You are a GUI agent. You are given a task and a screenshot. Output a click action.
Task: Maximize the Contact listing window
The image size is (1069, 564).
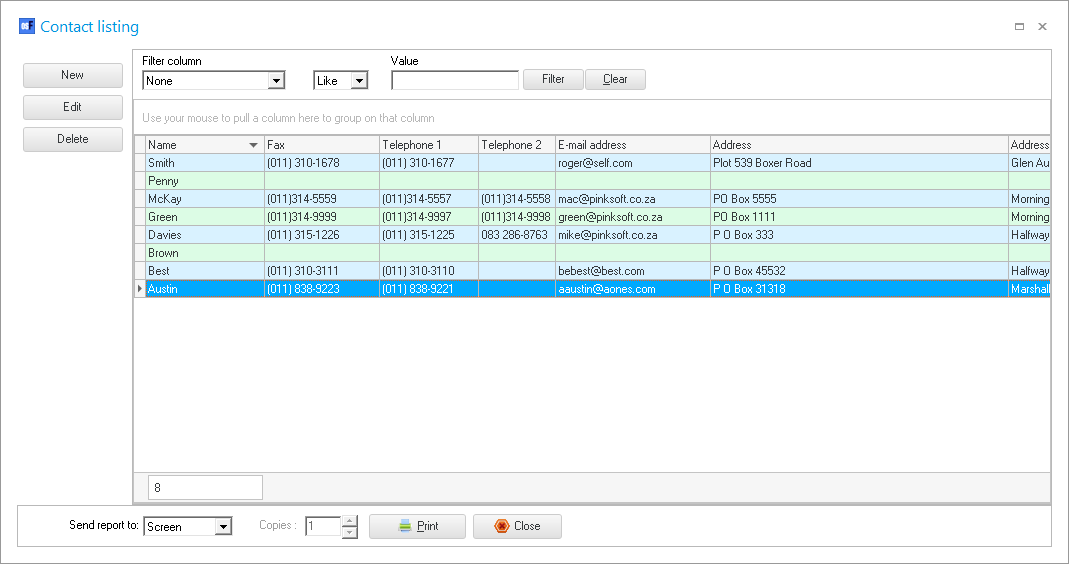[1019, 27]
